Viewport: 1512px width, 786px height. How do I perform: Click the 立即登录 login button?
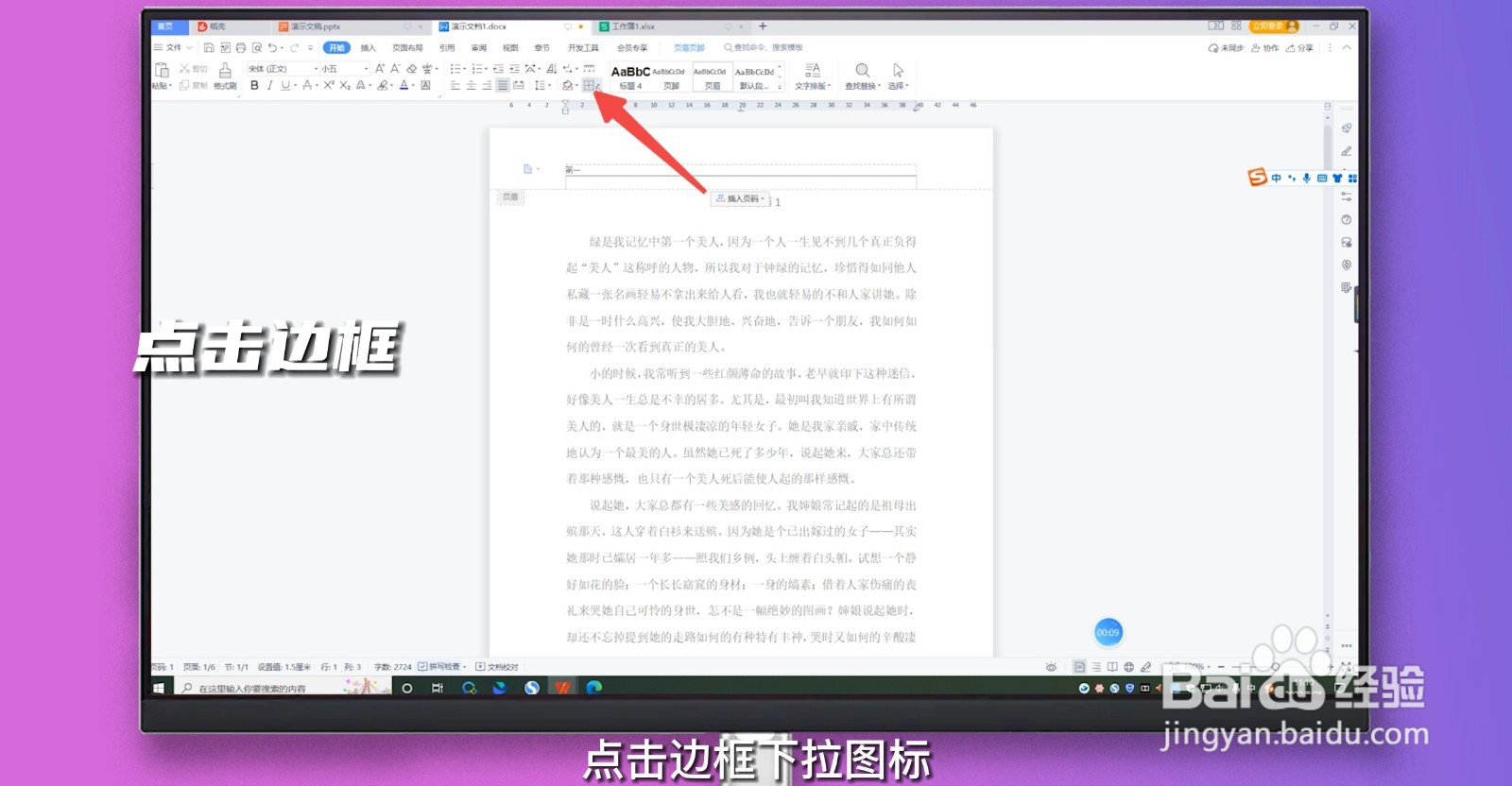point(1274,26)
